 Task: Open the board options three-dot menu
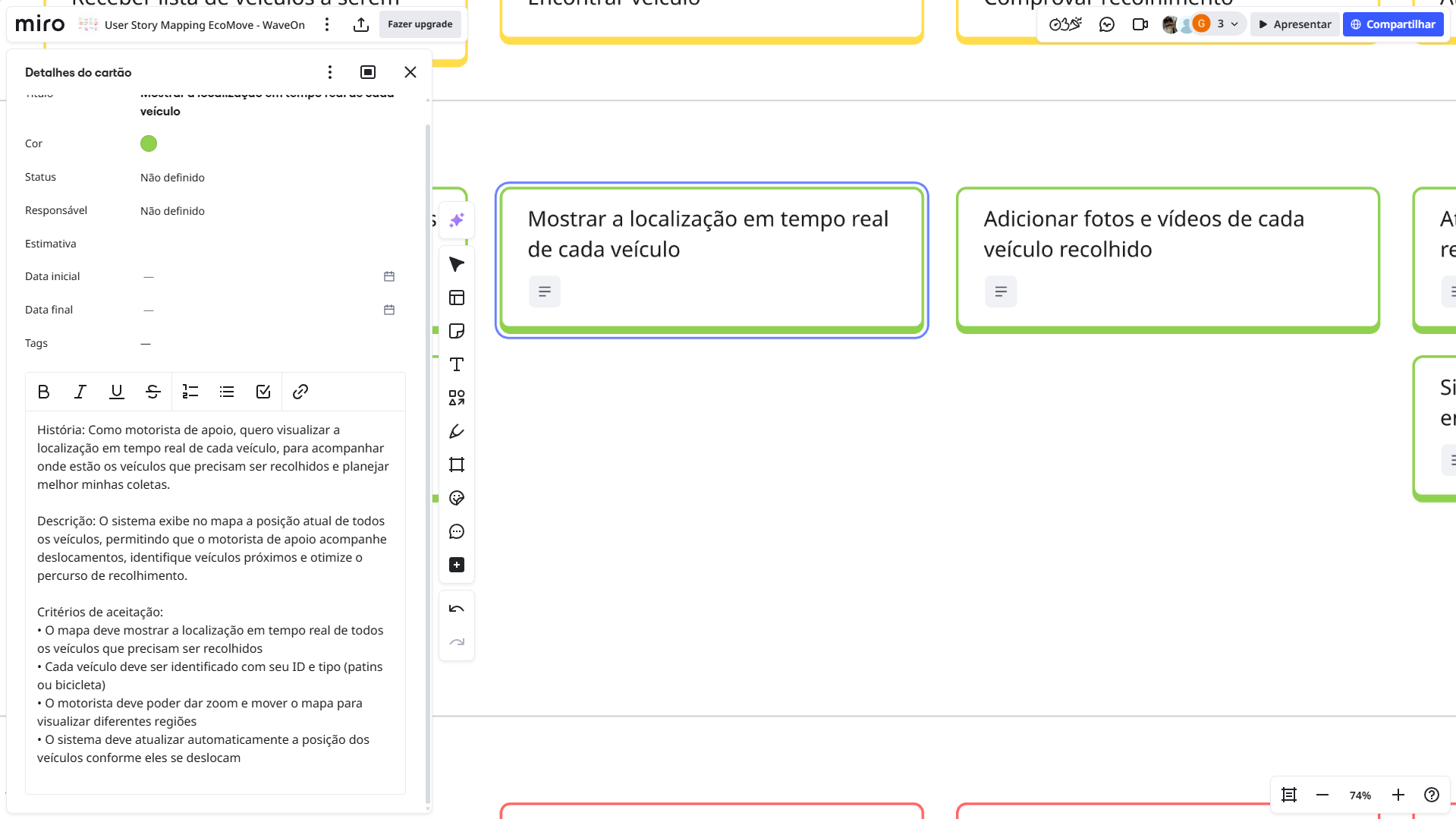[x=327, y=24]
